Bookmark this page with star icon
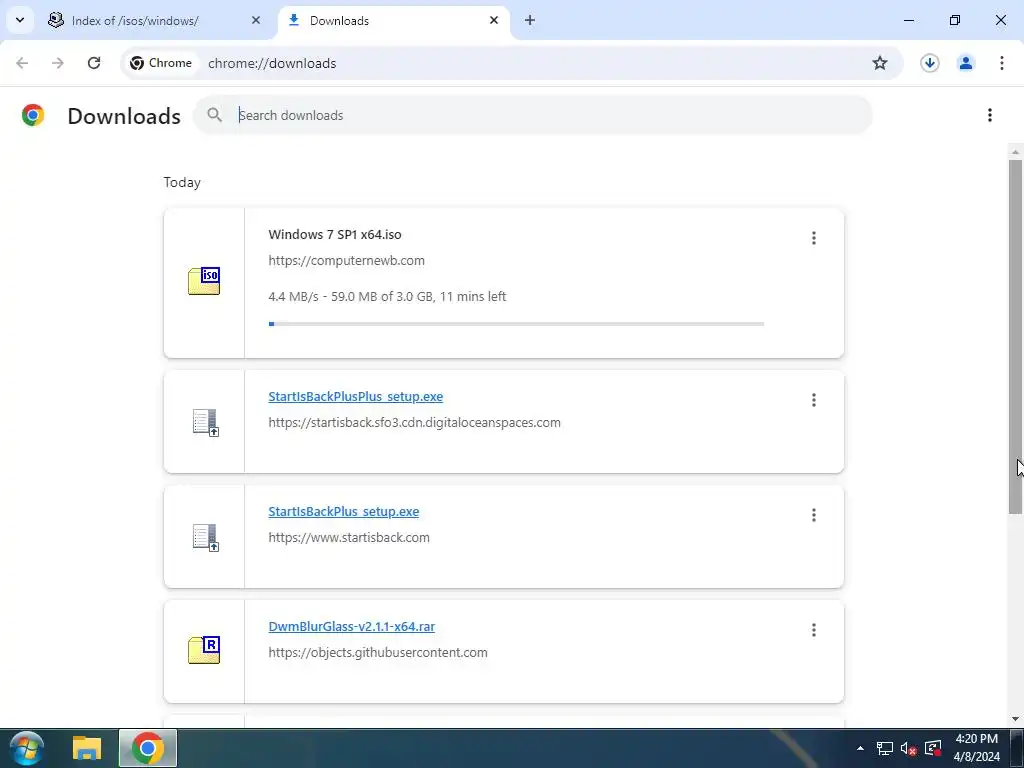 click(x=880, y=63)
